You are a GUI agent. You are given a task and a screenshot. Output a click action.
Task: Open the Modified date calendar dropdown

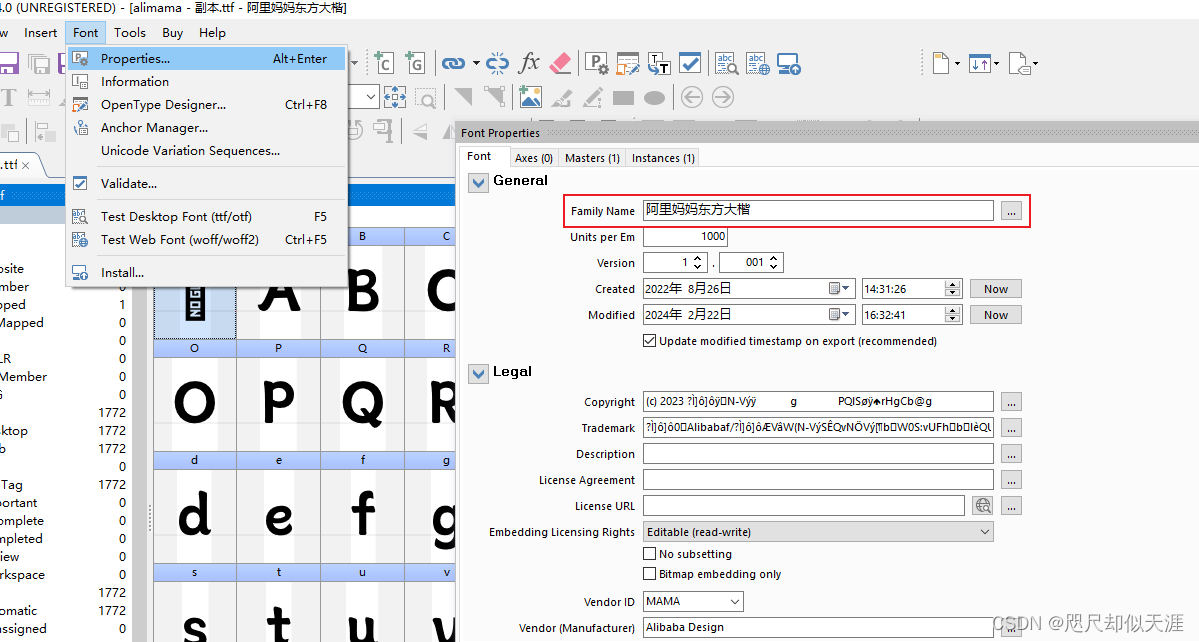click(840, 315)
